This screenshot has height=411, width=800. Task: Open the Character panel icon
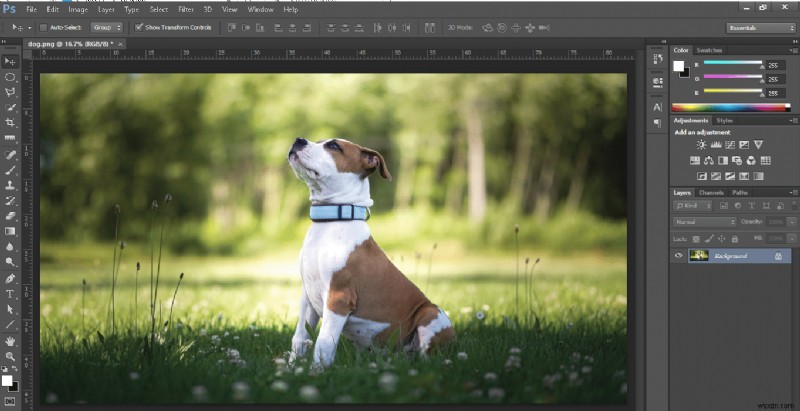click(x=658, y=107)
